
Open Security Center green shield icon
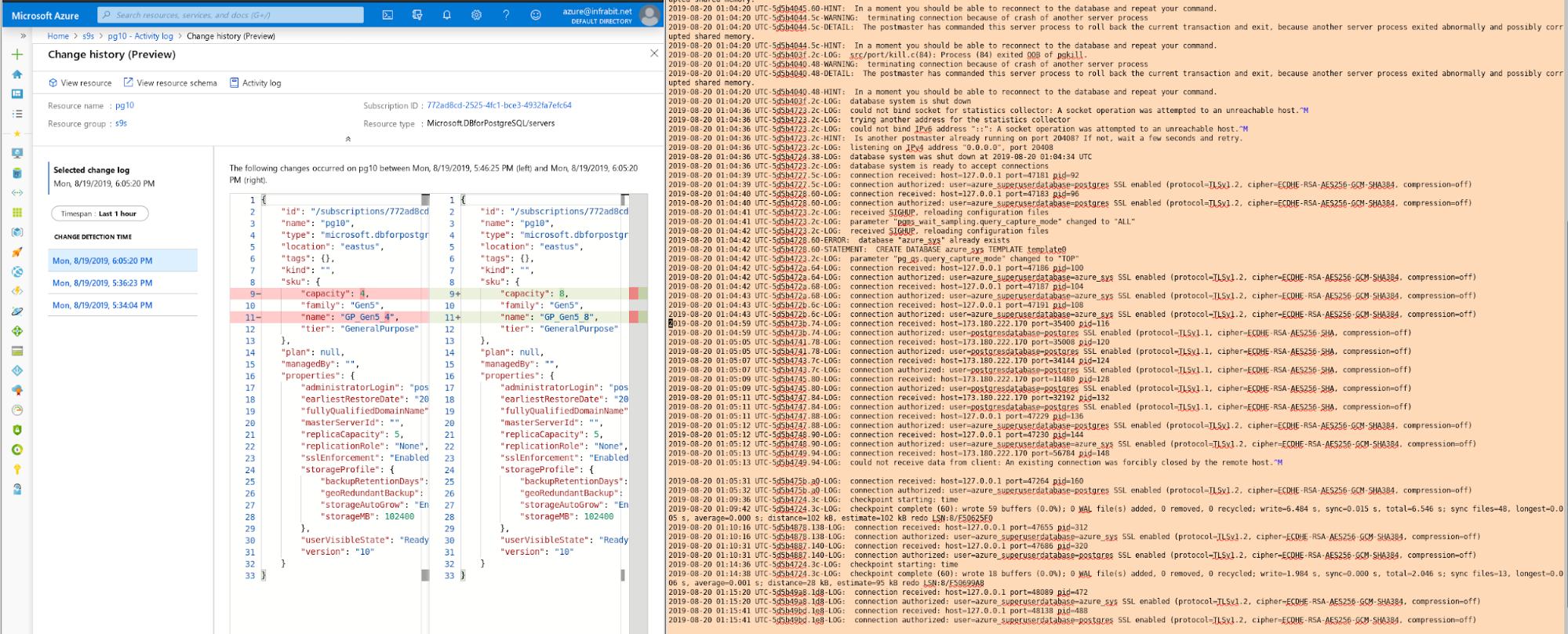pyautogui.click(x=17, y=430)
